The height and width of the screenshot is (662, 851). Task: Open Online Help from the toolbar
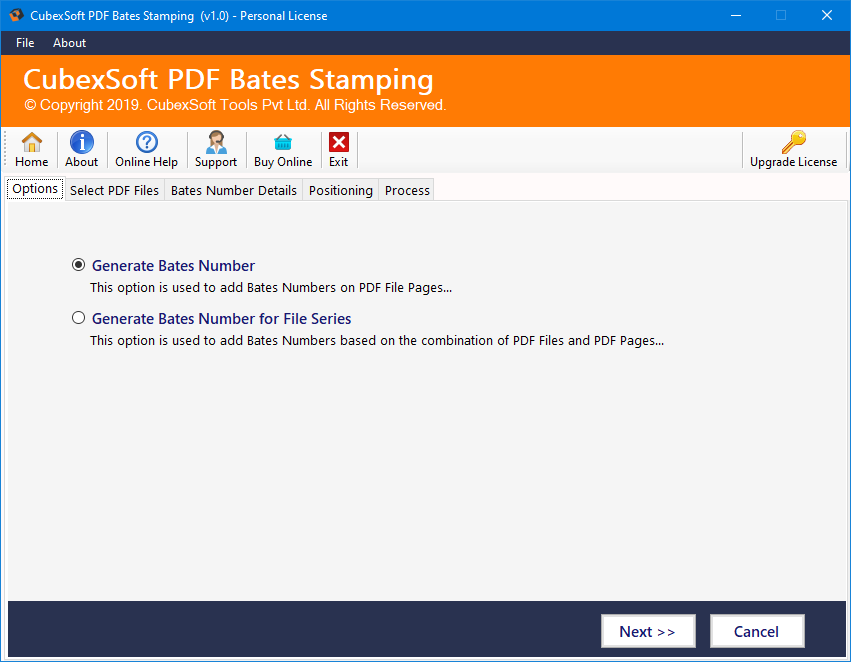(146, 148)
